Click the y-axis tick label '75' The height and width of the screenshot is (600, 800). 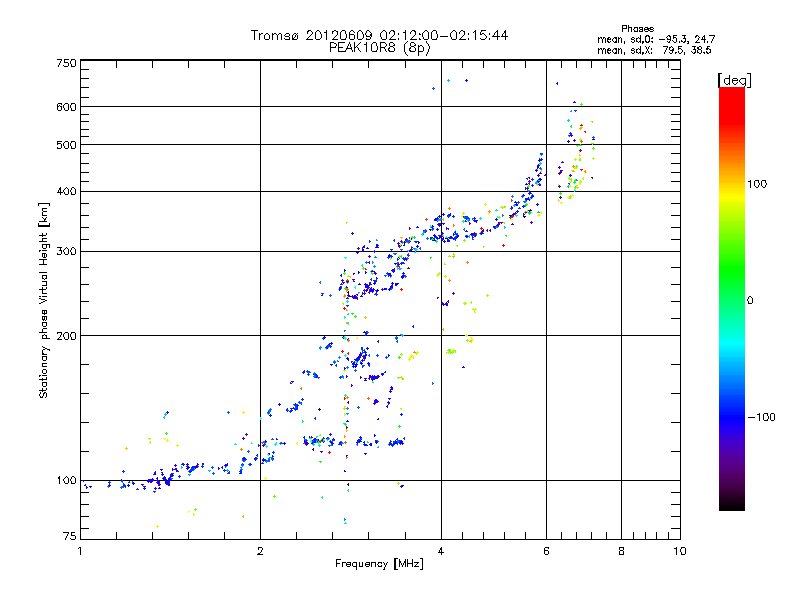(70, 536)
